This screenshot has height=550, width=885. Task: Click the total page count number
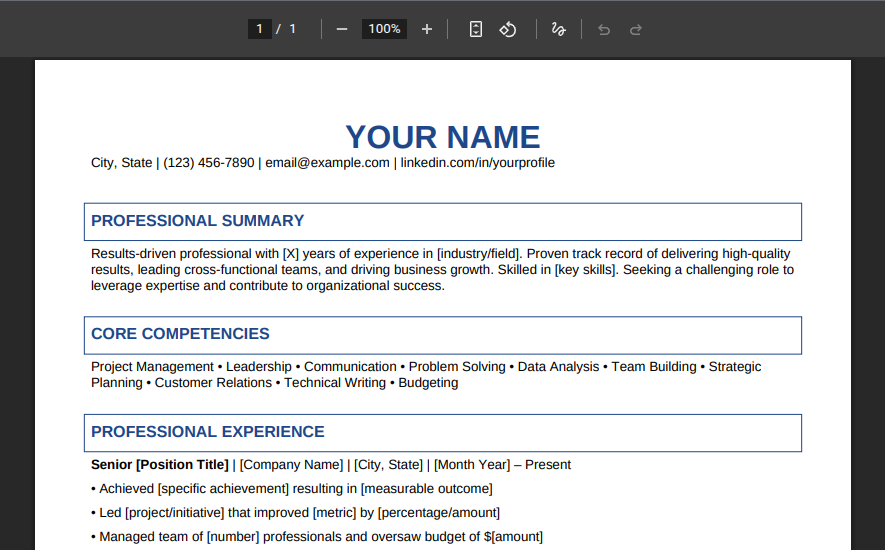coord(293,29)
